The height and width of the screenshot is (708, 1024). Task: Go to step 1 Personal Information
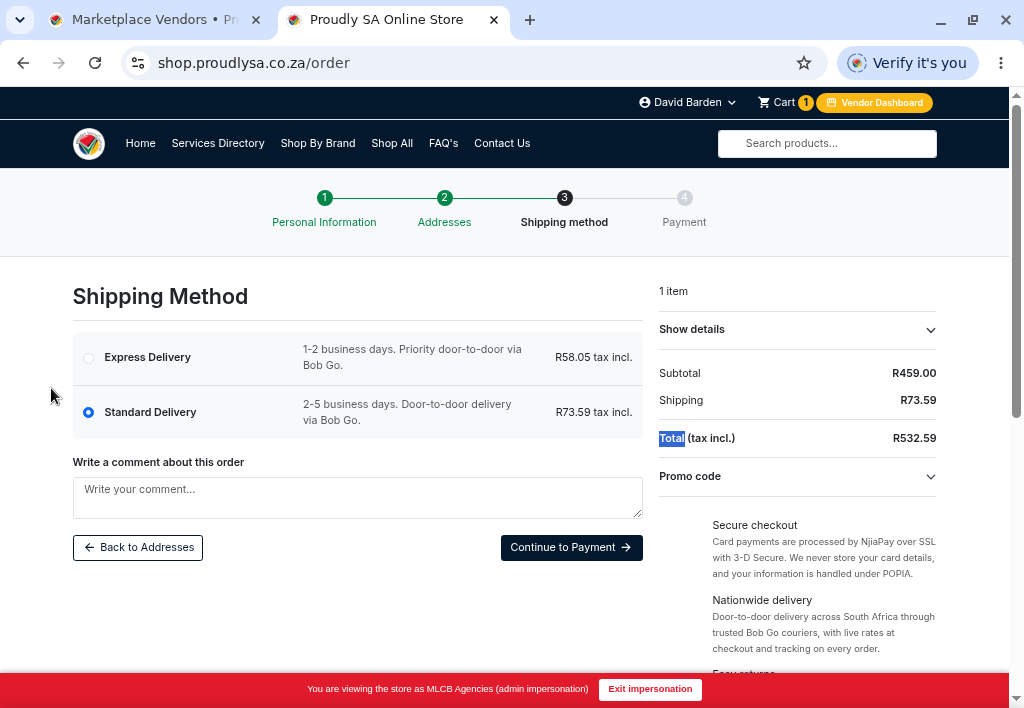pos(325,209)
